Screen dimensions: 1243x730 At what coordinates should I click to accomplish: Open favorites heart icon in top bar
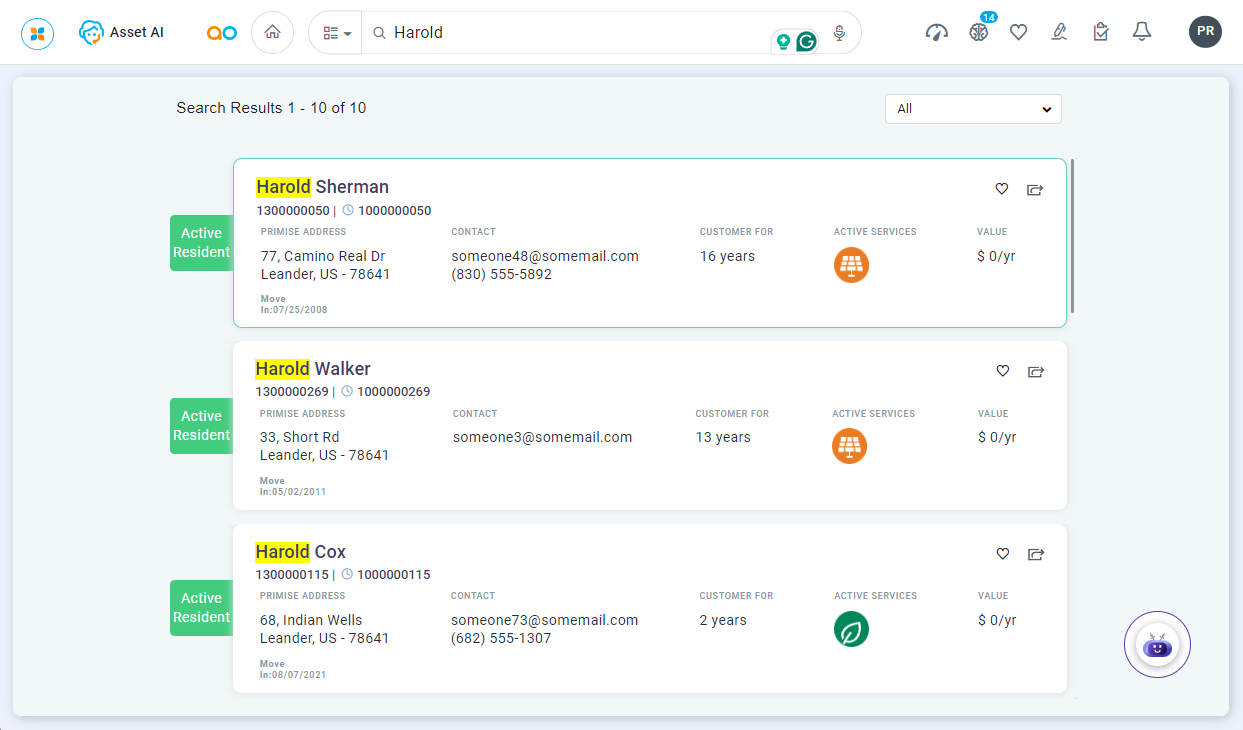tap(1018, 32)
